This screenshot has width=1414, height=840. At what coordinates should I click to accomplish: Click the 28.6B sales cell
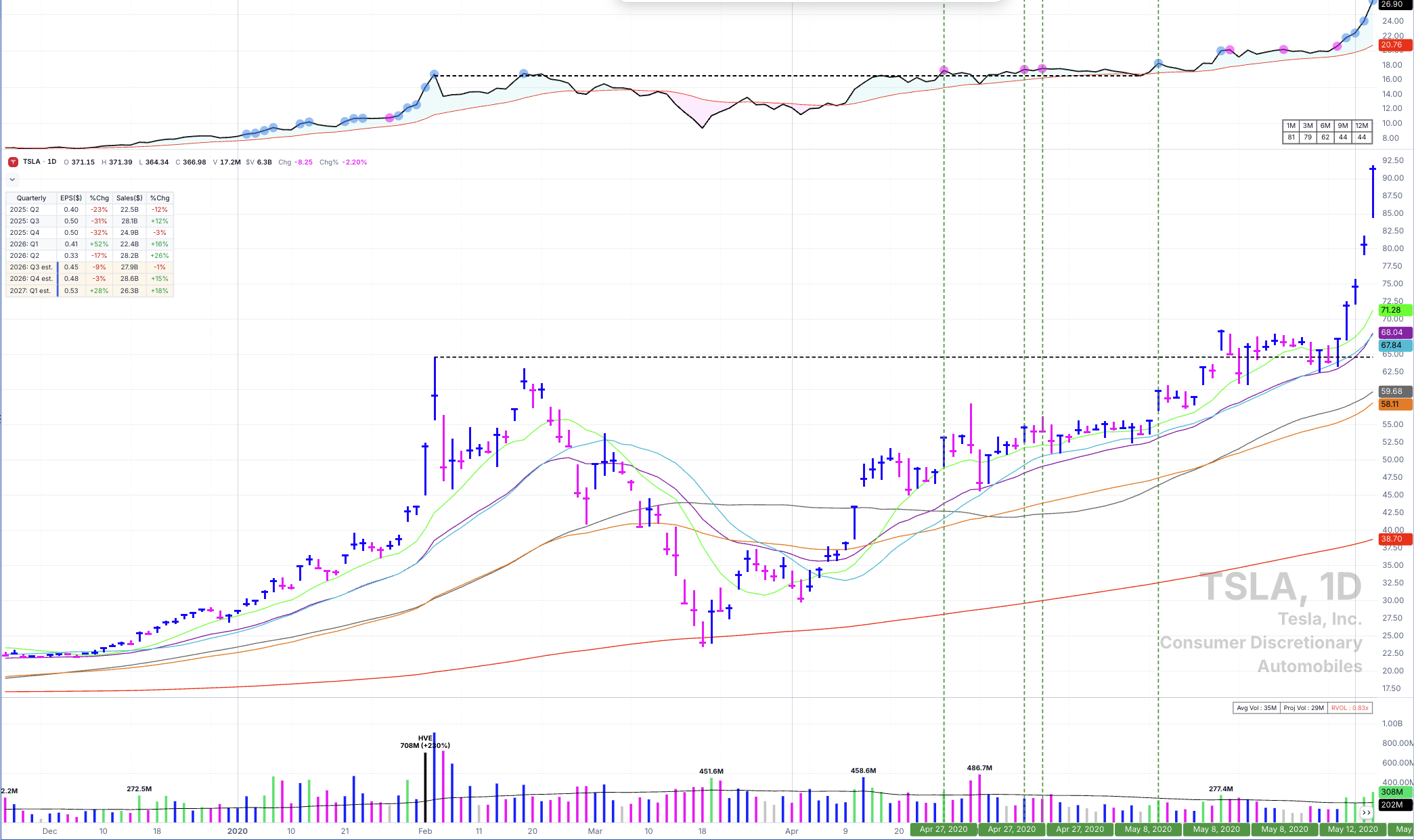click(129, 279)
